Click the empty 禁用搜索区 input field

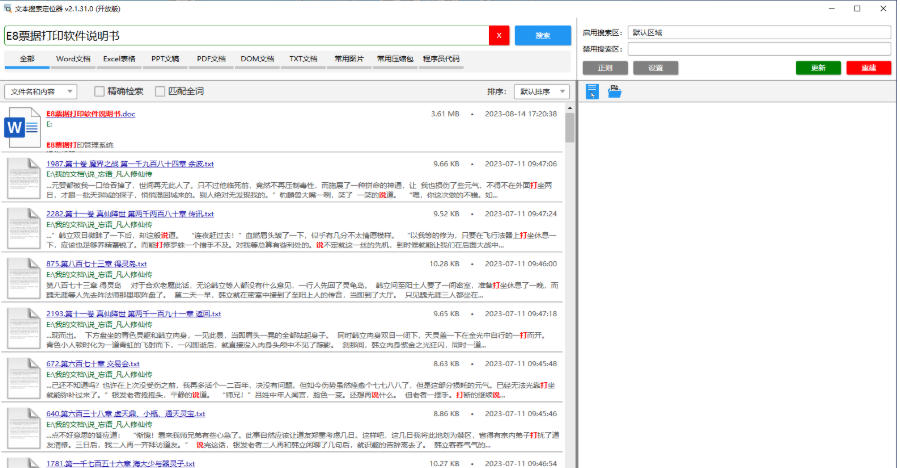(759, 49)
